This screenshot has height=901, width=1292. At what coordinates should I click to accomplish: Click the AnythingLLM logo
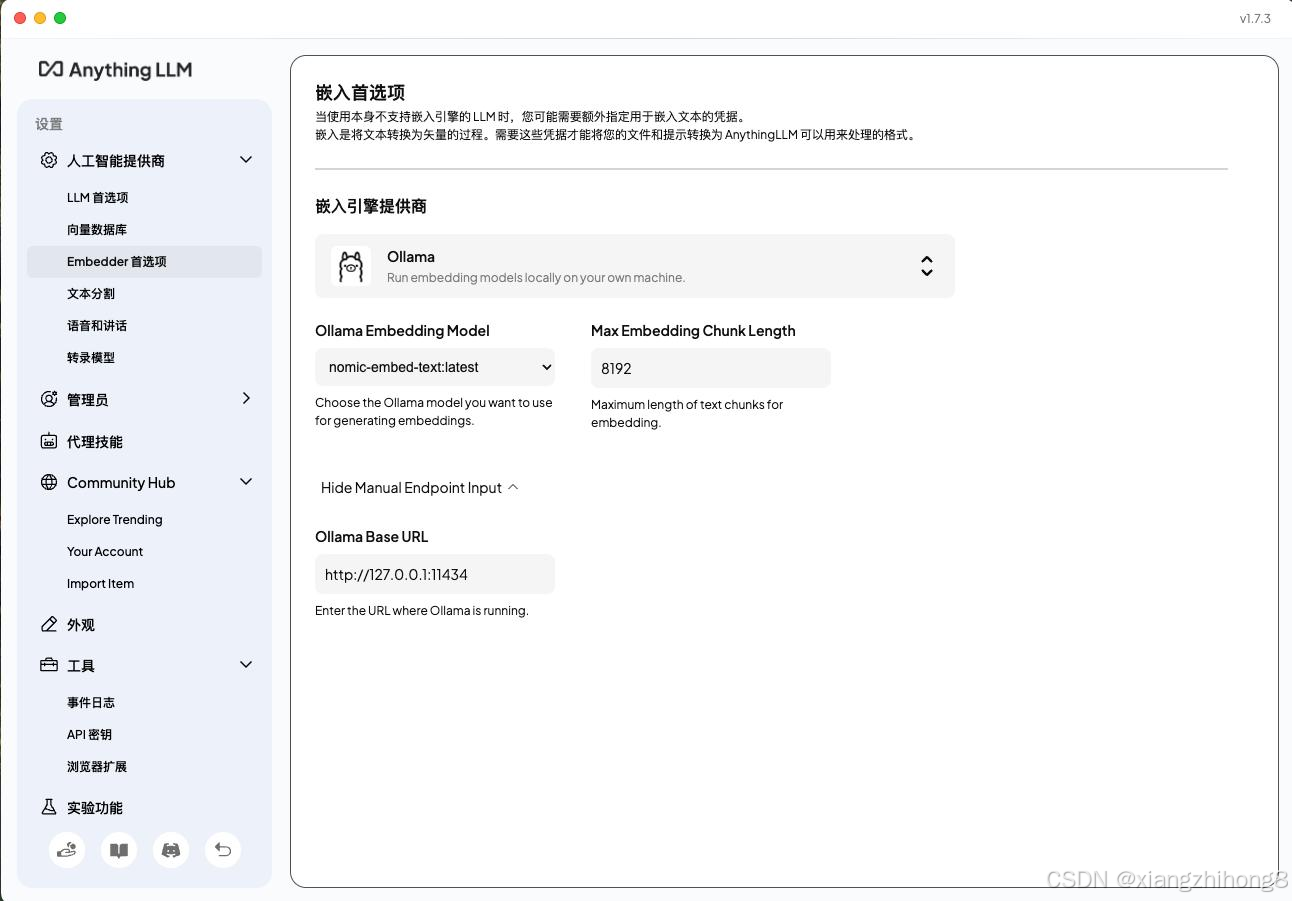115,70
